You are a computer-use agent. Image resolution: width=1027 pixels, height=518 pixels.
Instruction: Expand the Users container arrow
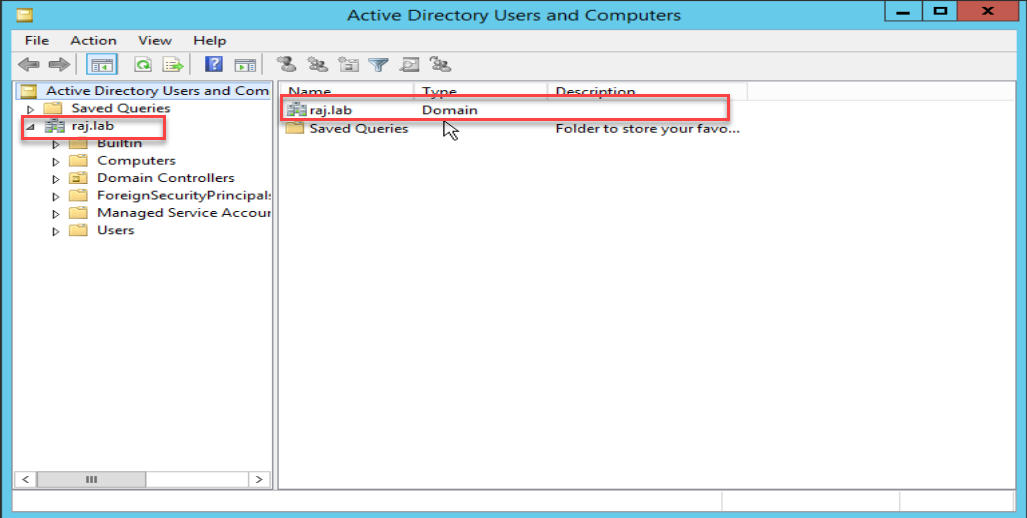click(56, 231)
